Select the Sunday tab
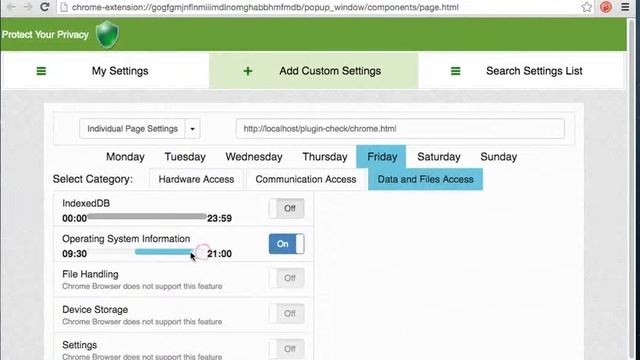Viewport: 640px width, 360px height. (498, 157)
